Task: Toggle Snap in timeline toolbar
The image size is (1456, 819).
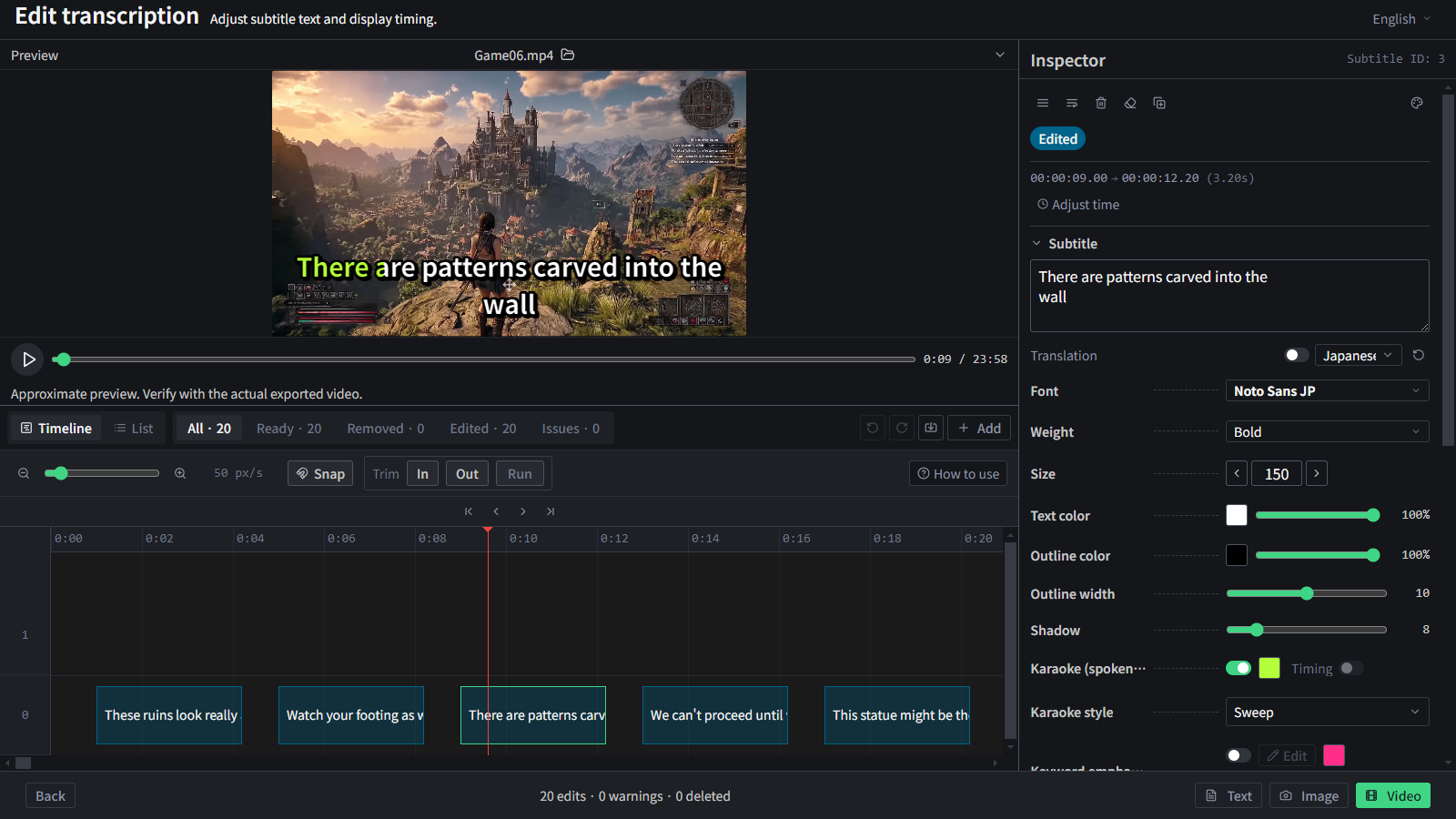Action: (x=320, y=473)
